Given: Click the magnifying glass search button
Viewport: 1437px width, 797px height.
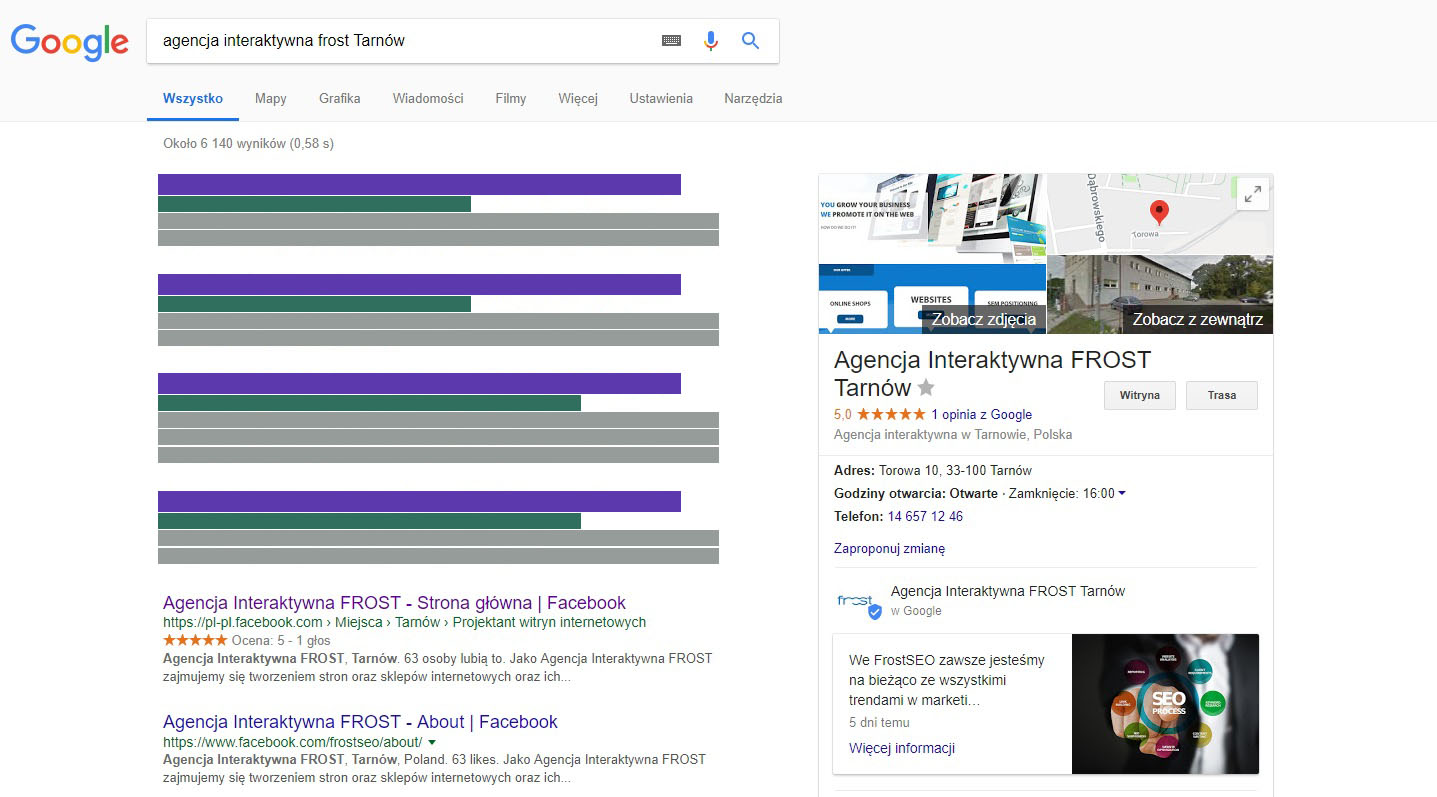Looking at the screenshot, I should (750, 41).
